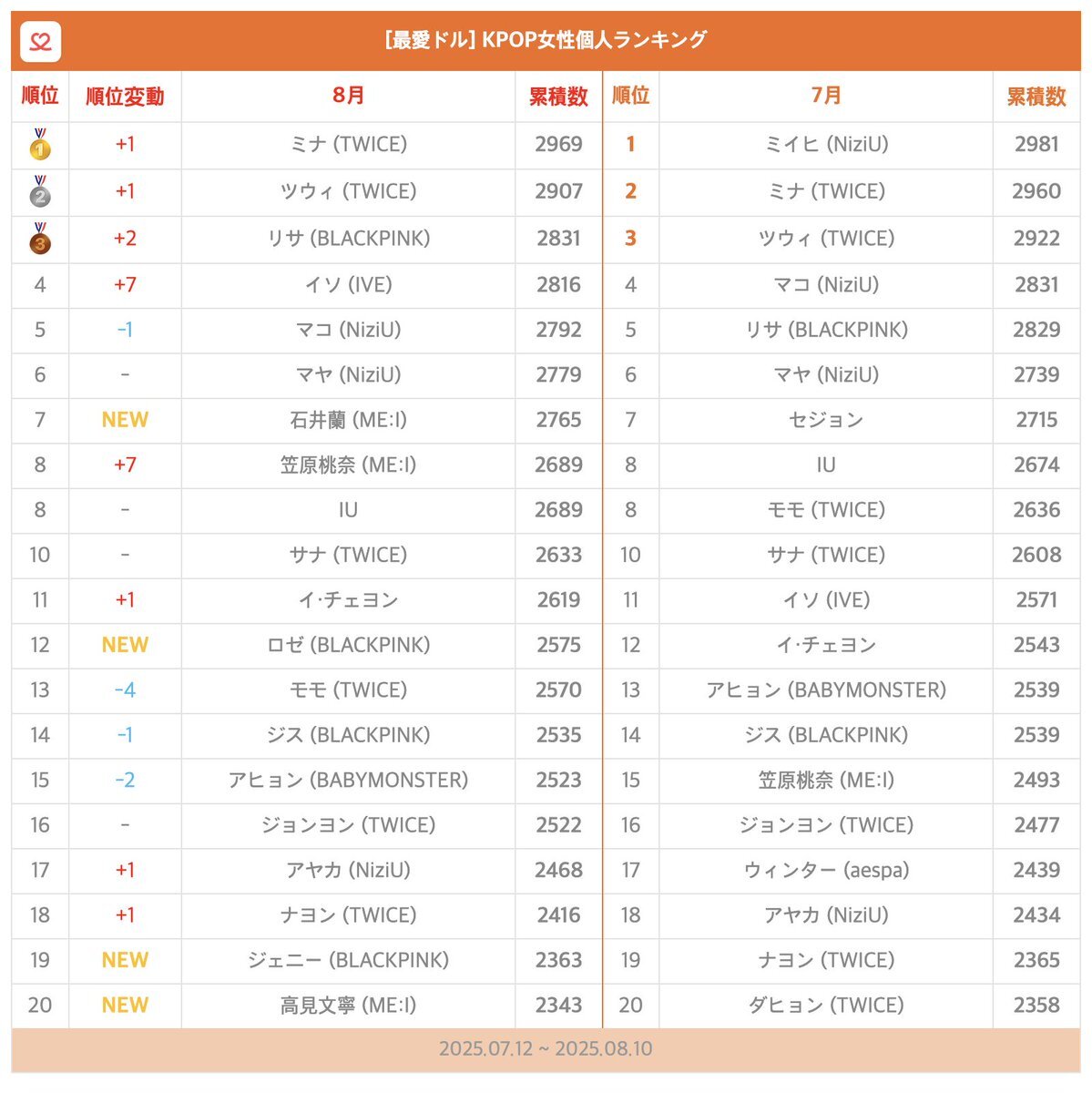1092x1093 pixels.
Task: Select ダヒョン (TWICE) in July ranking
Action: [x=826, y=1006]
